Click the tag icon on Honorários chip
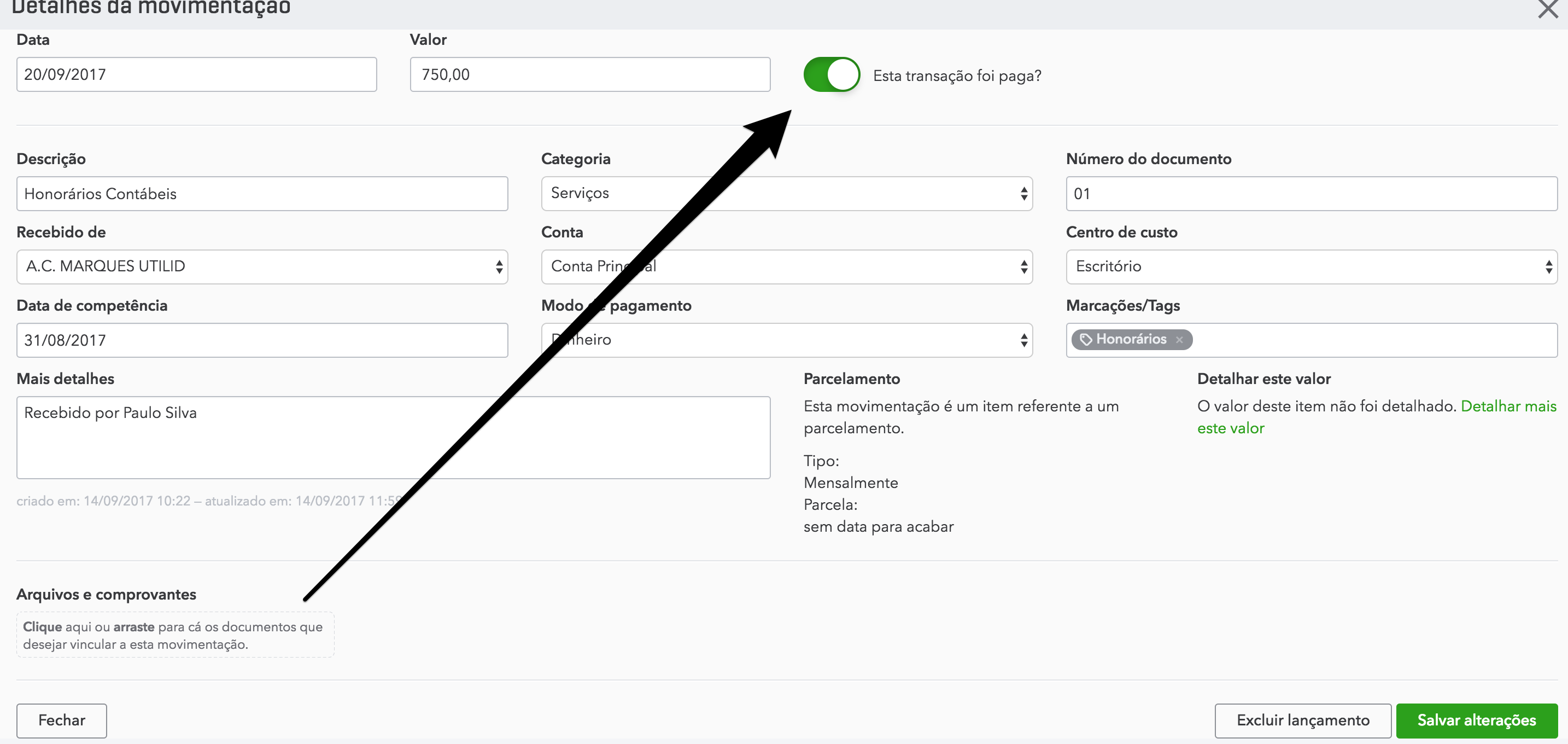 (x=1085, y=340)
